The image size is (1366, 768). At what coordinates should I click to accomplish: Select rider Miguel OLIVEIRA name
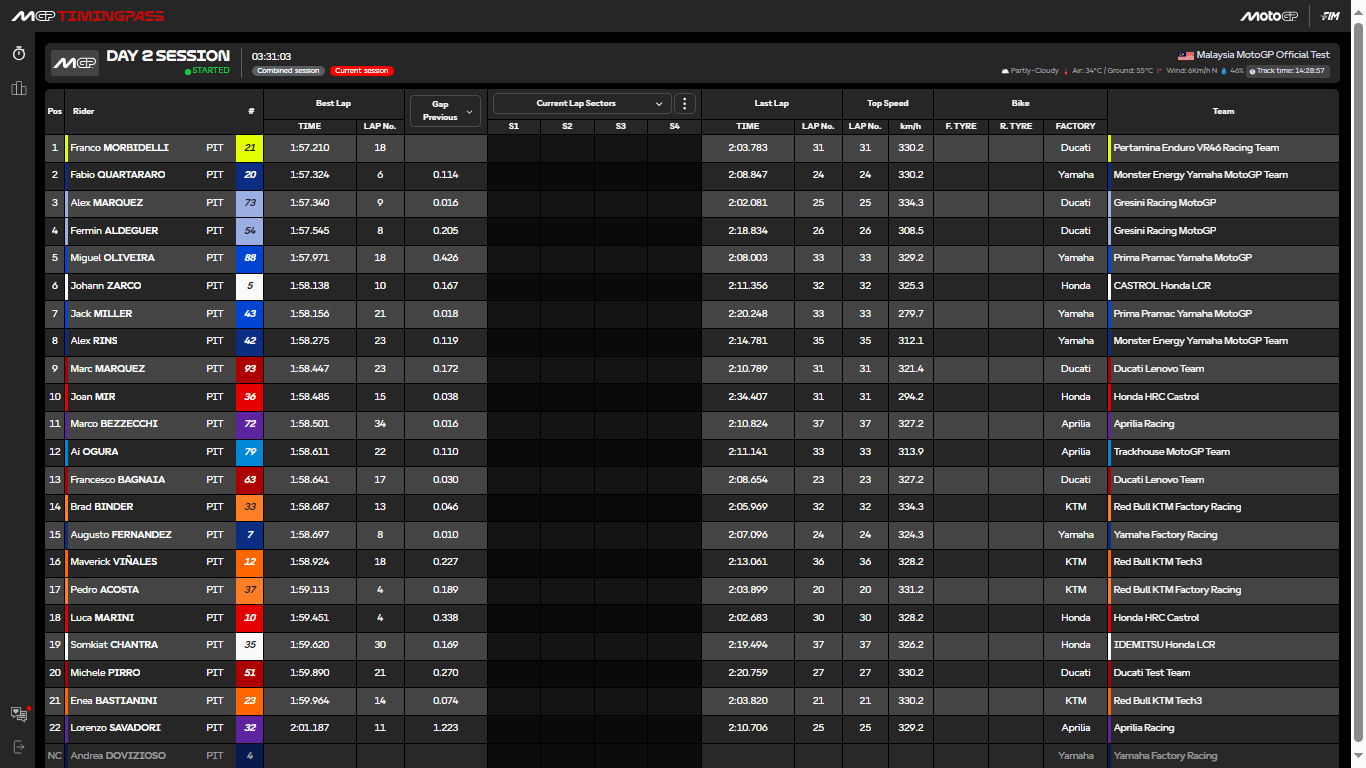113,258
